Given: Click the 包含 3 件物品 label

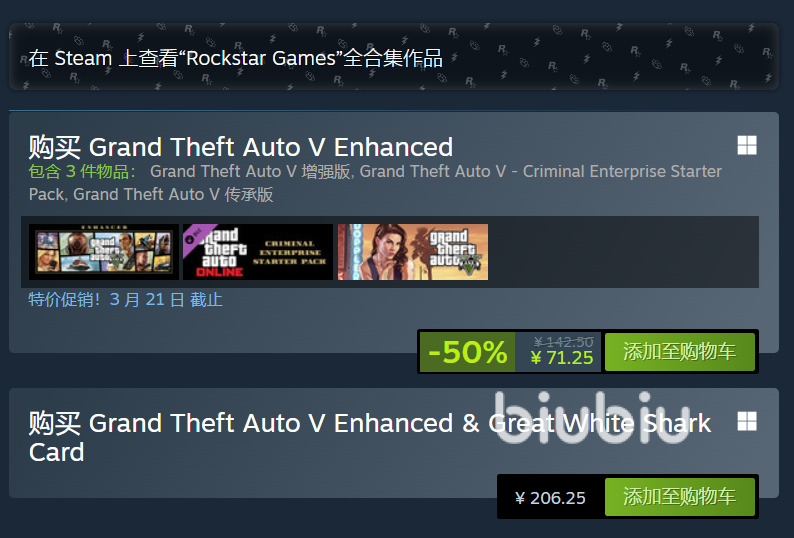Looking at the screenshot, I should pos(82,172).
